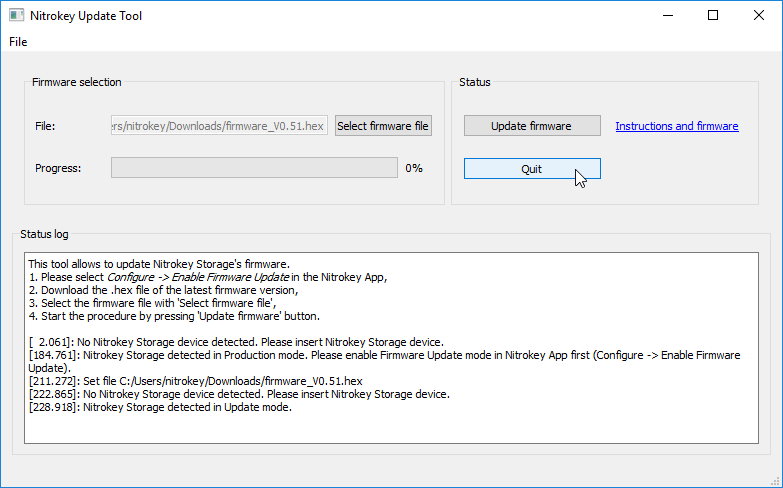Open the Instructions and firmware link
This screenshot has height=488, width=783.
[677, 126]
